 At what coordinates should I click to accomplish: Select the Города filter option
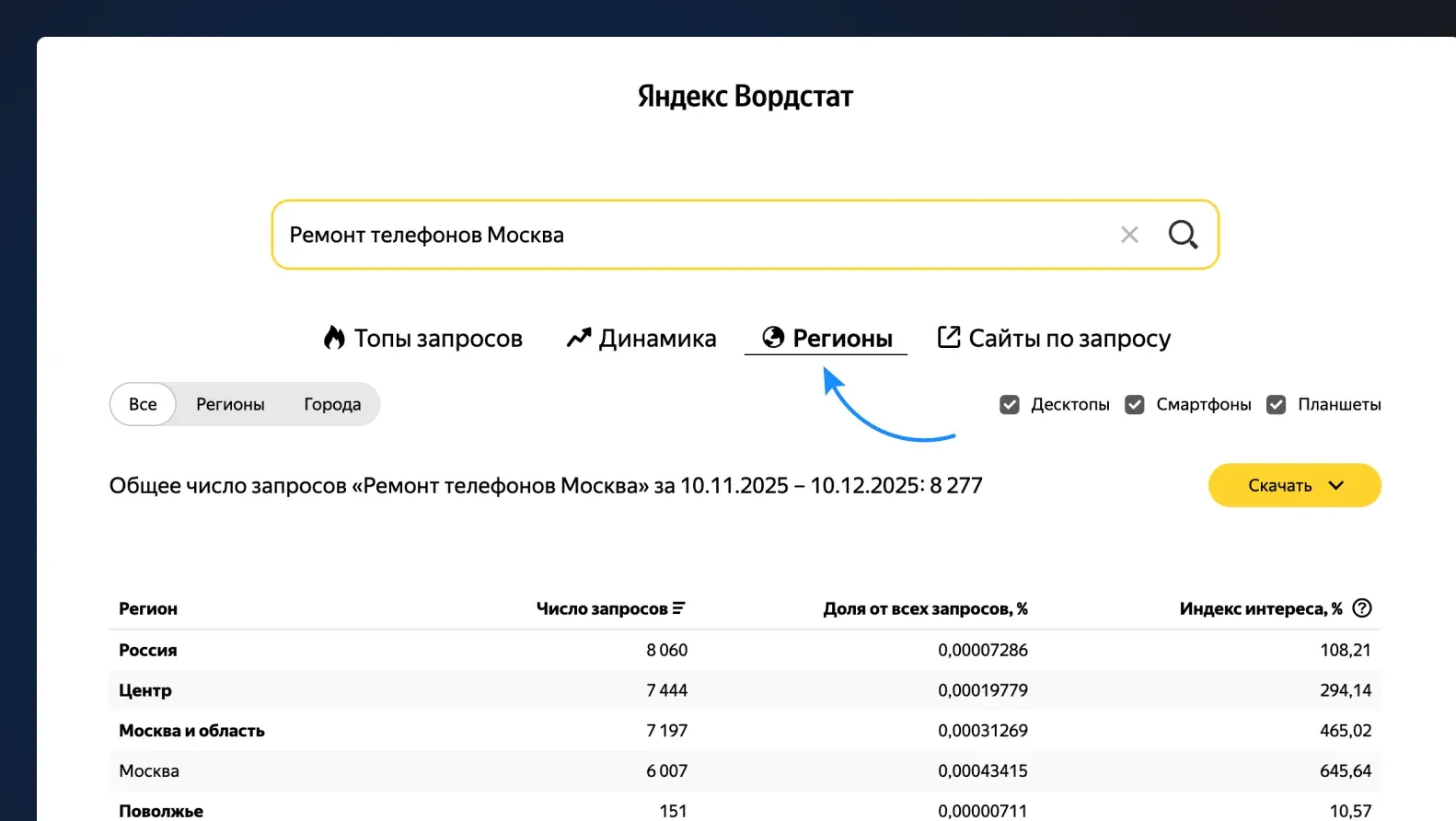(332, 404)
